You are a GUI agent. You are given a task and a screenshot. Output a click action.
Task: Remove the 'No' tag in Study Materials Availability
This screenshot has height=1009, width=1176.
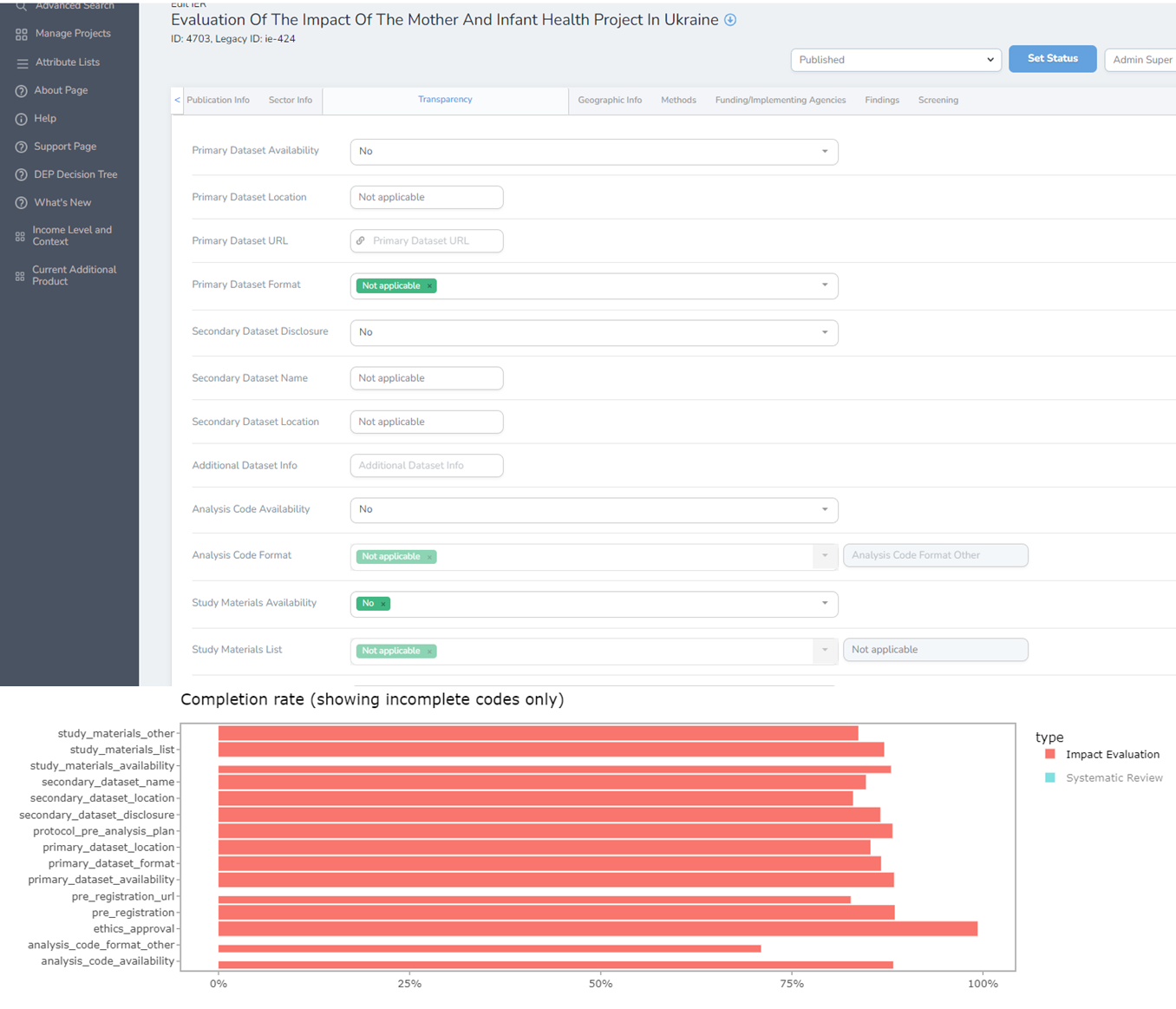tap(383, 604)
